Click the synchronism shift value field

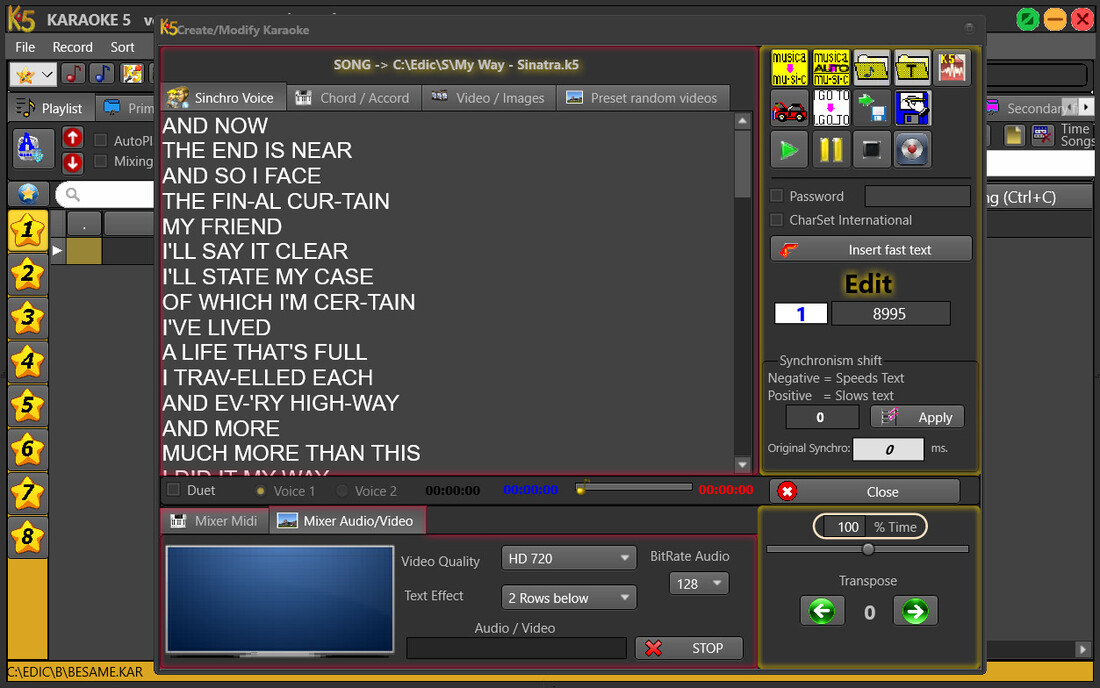click(x=822, y=417)
